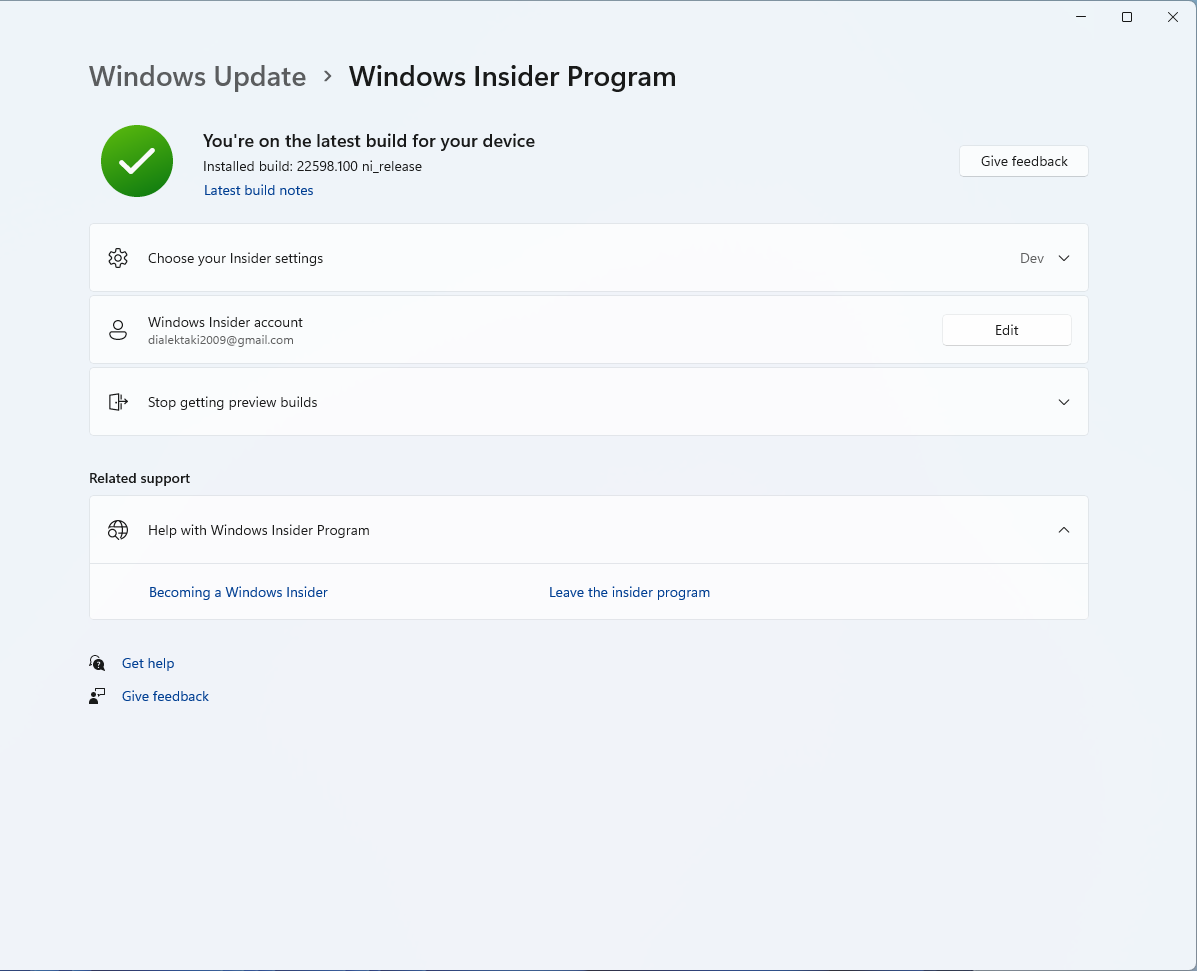Click the exit-door icon on Stop getting preview builds
Screen dimensions: 1197x971
pos(118,401)
